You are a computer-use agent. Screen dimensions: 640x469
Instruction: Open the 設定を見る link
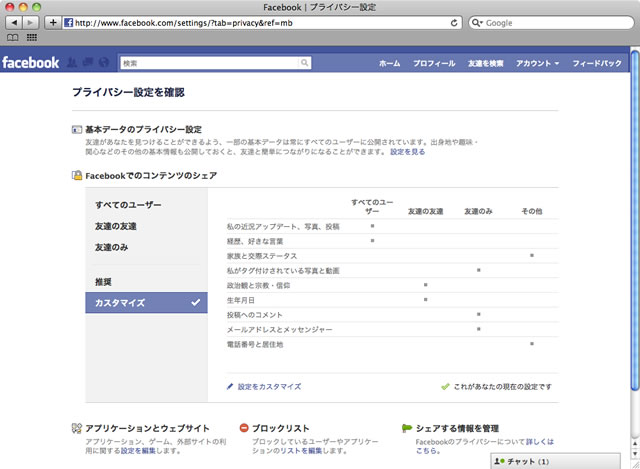point(407,152)
